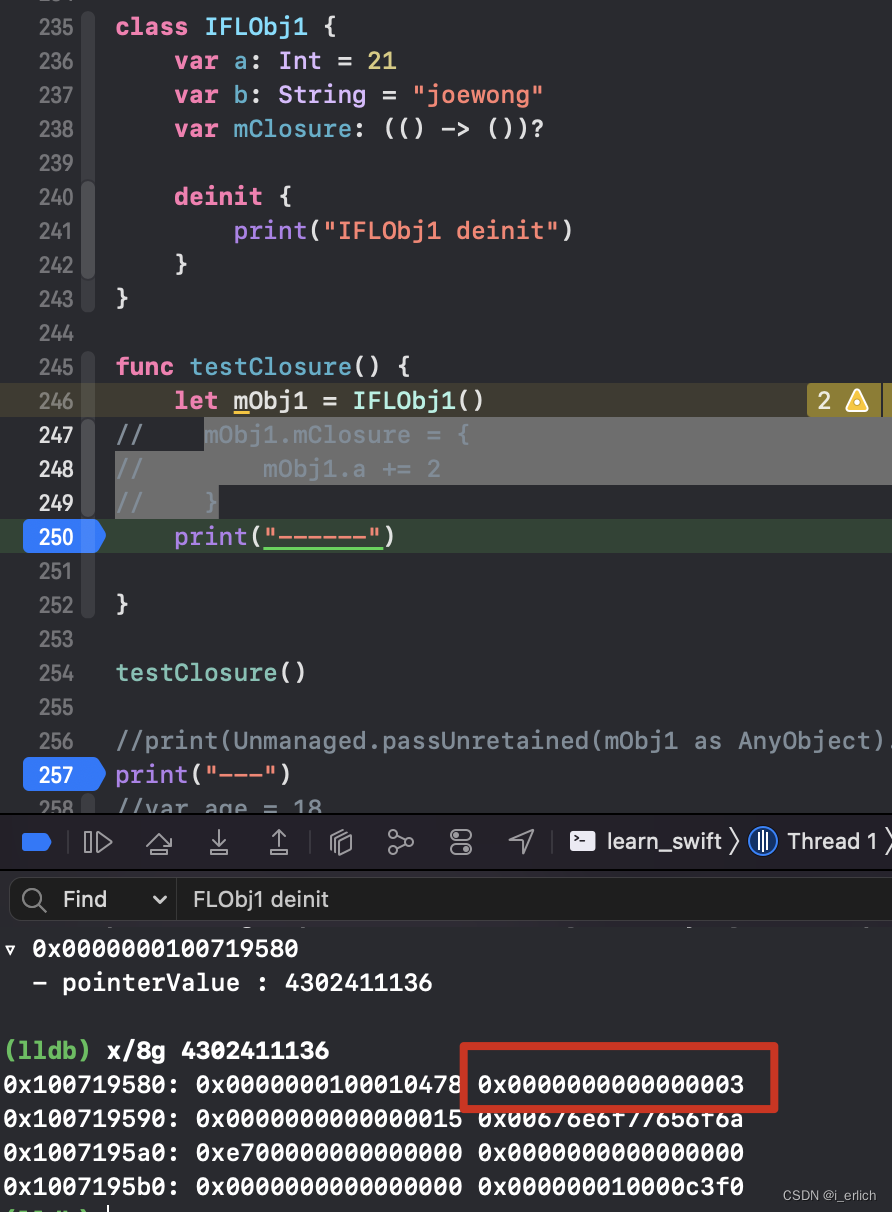The height and width of the screenshot is (1212, 892).
Task: Click the Simulate Location arrow icon
Action: [x=521, y=842]
